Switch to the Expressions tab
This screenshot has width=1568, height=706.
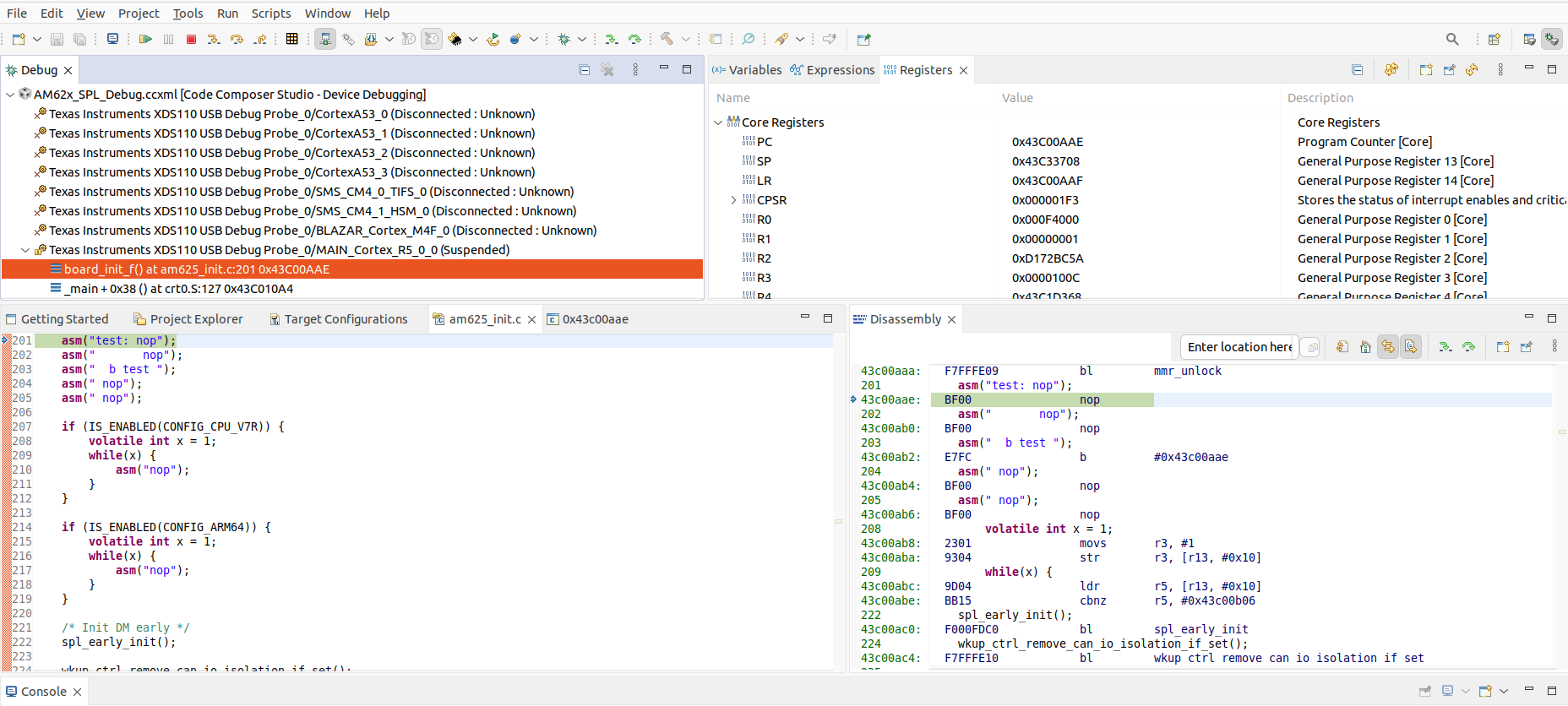(x=832, y=70)
